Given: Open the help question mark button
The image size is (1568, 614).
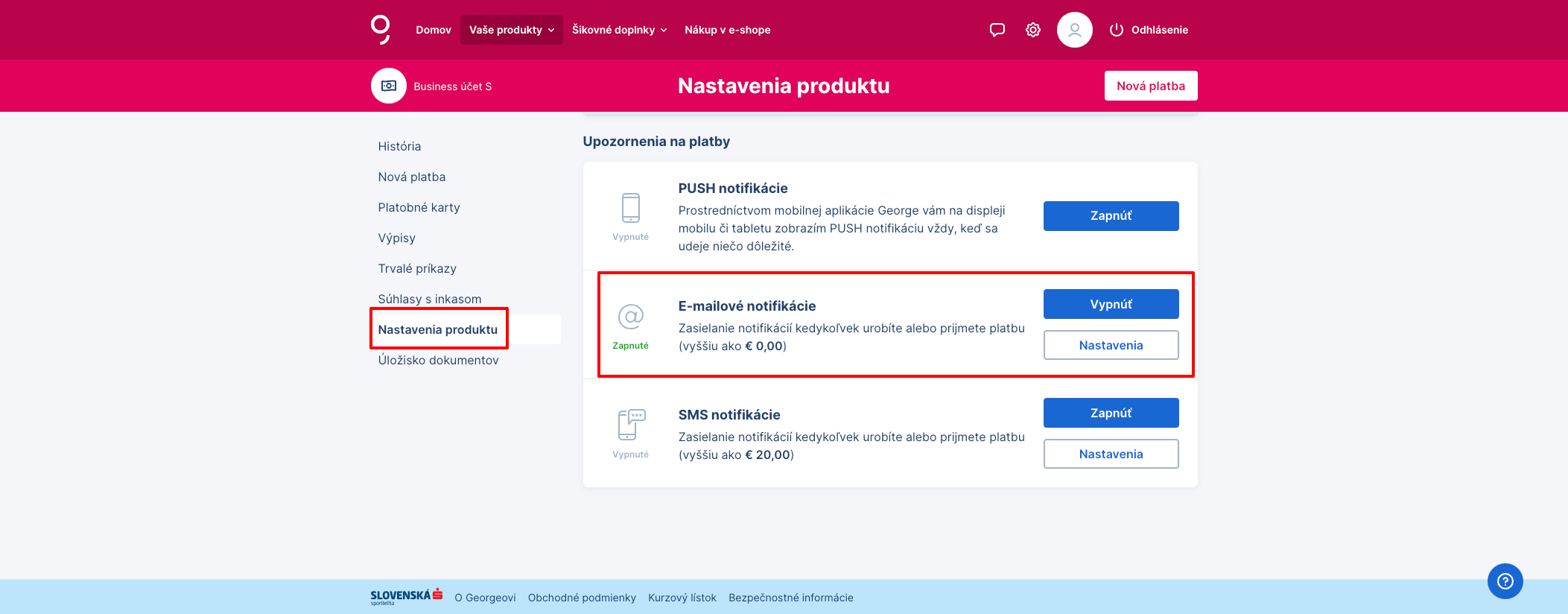Looking at the screenshot, I should point(1505,581).
